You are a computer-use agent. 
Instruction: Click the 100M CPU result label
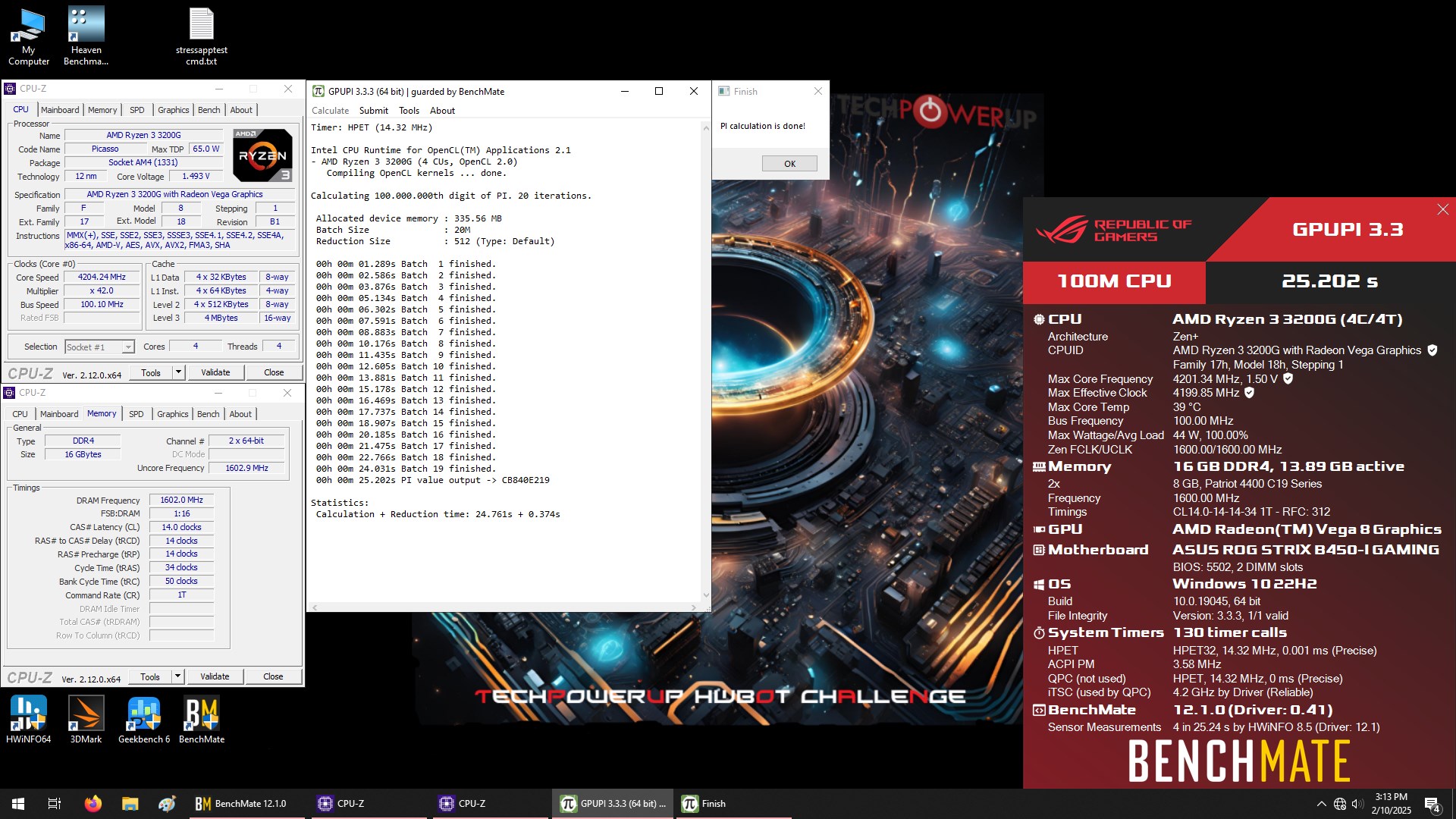[1114, 282]
